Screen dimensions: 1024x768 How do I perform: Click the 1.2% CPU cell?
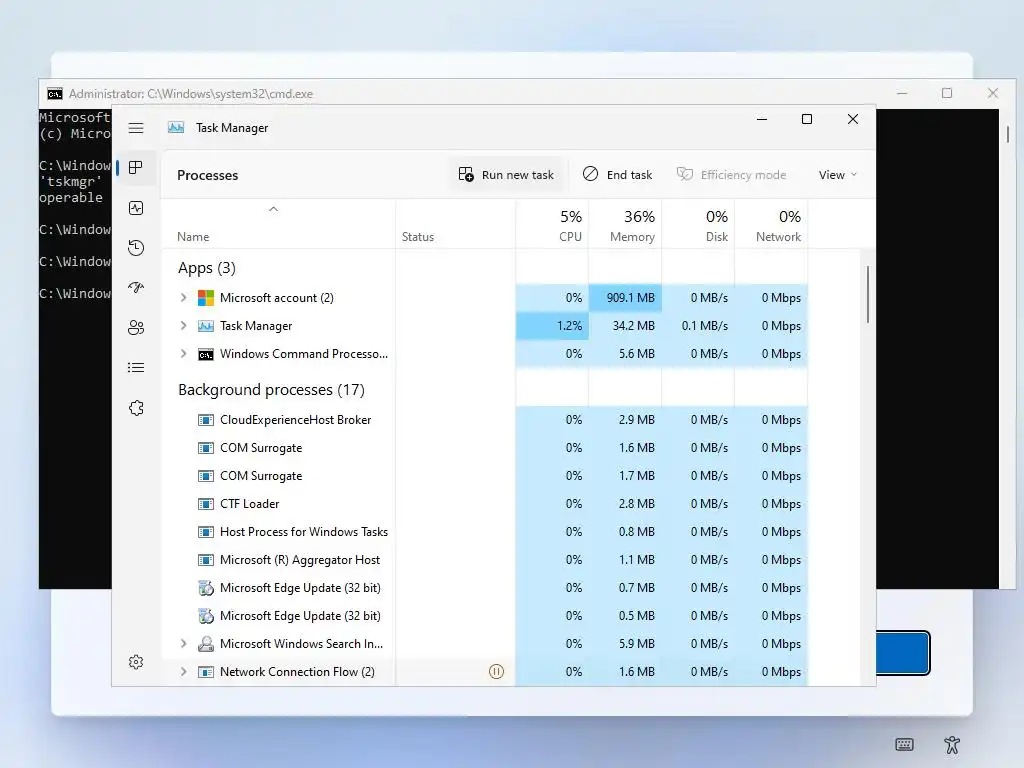pos(552,326)
